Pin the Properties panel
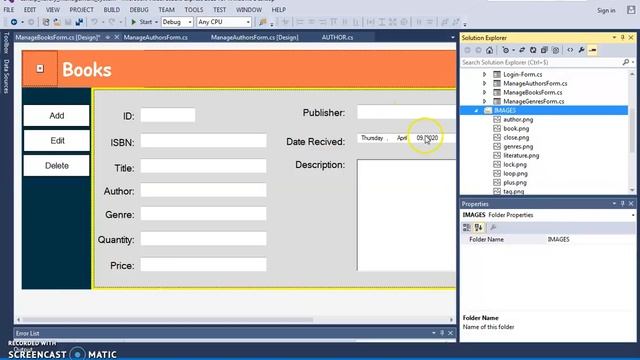640x360 pixels. tap(622, 203)
